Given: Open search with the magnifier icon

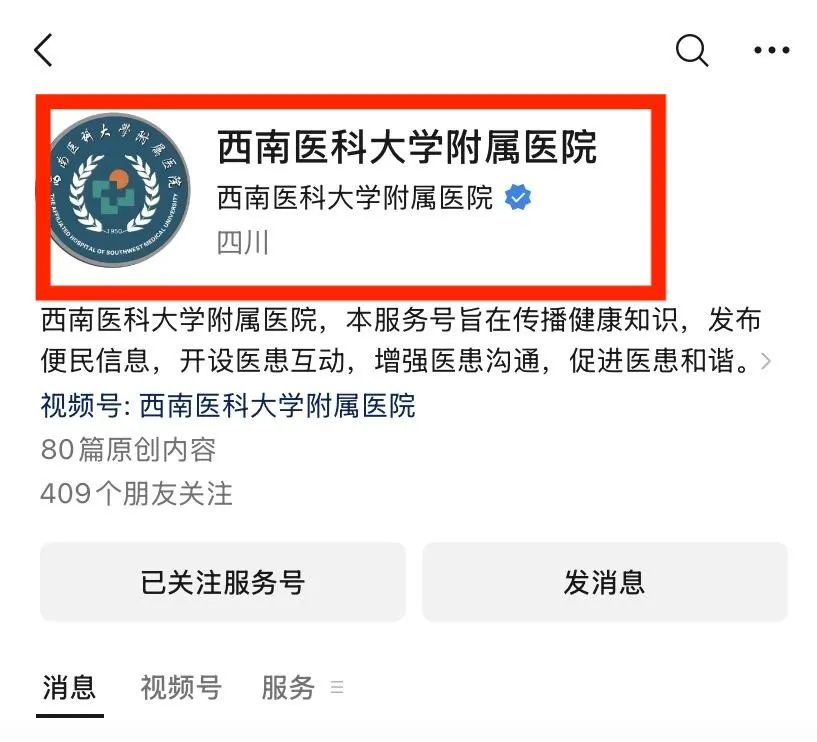Looking at the screenshot, I should pos(692,51).
